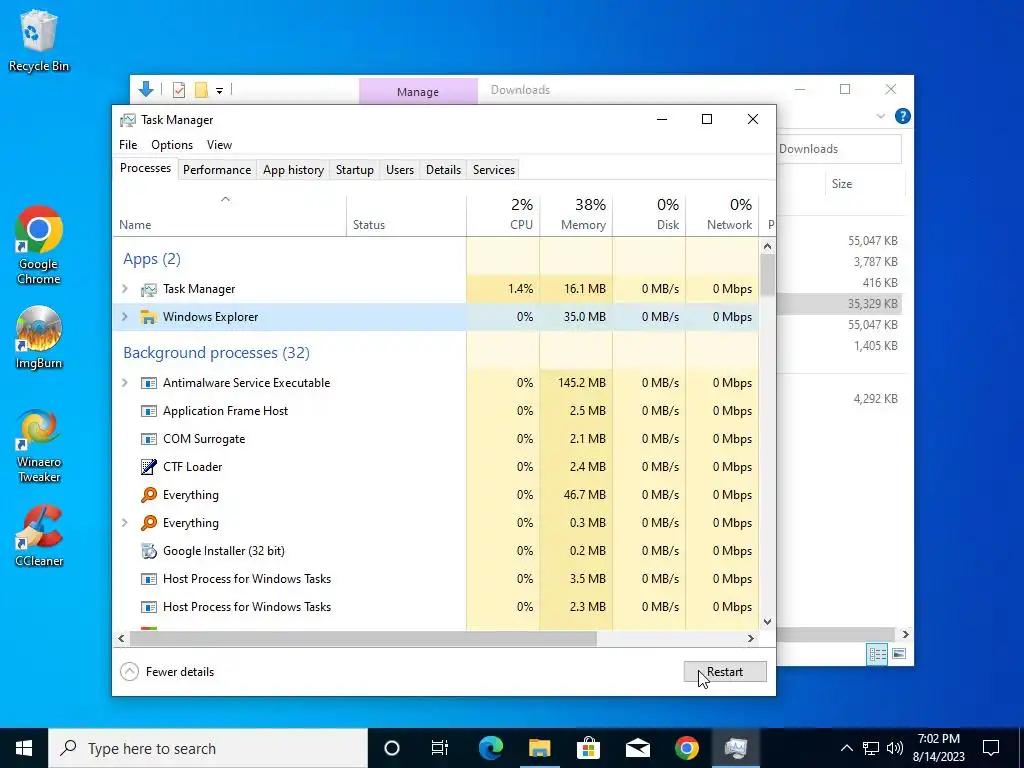Click the horizontal scroll right arrow in Task Manager
Image resolution: width=1024 pixels, height=768 pixels.
751,638
